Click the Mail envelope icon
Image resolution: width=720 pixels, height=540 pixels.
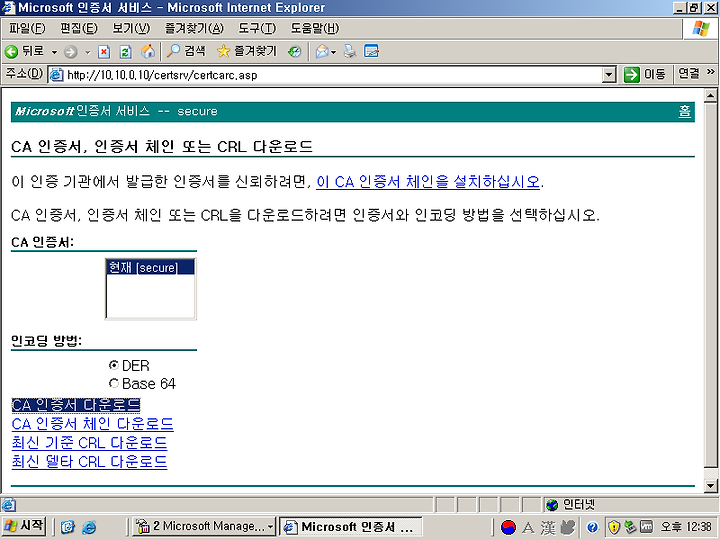(322, 52)
